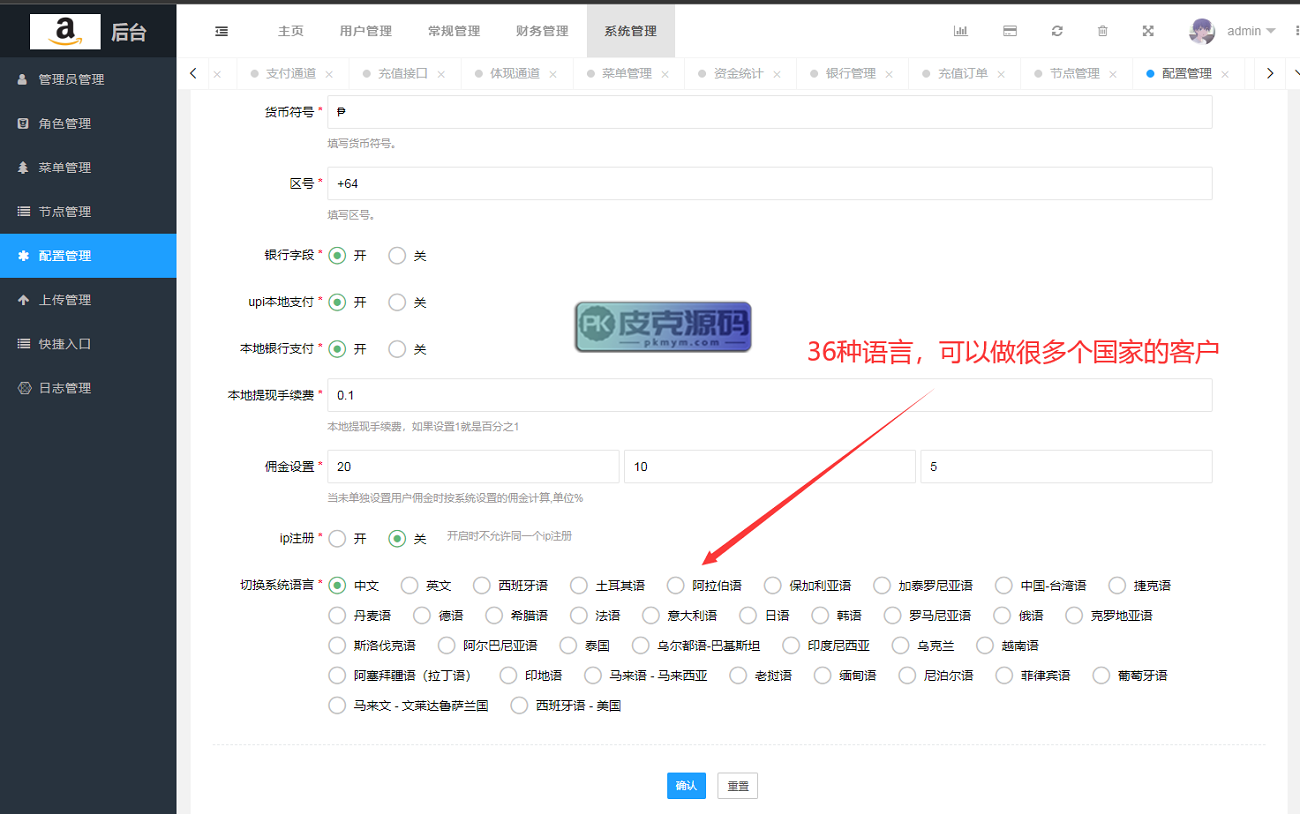
Task: Switch to the 充值订单 tab
Action: 962,74
